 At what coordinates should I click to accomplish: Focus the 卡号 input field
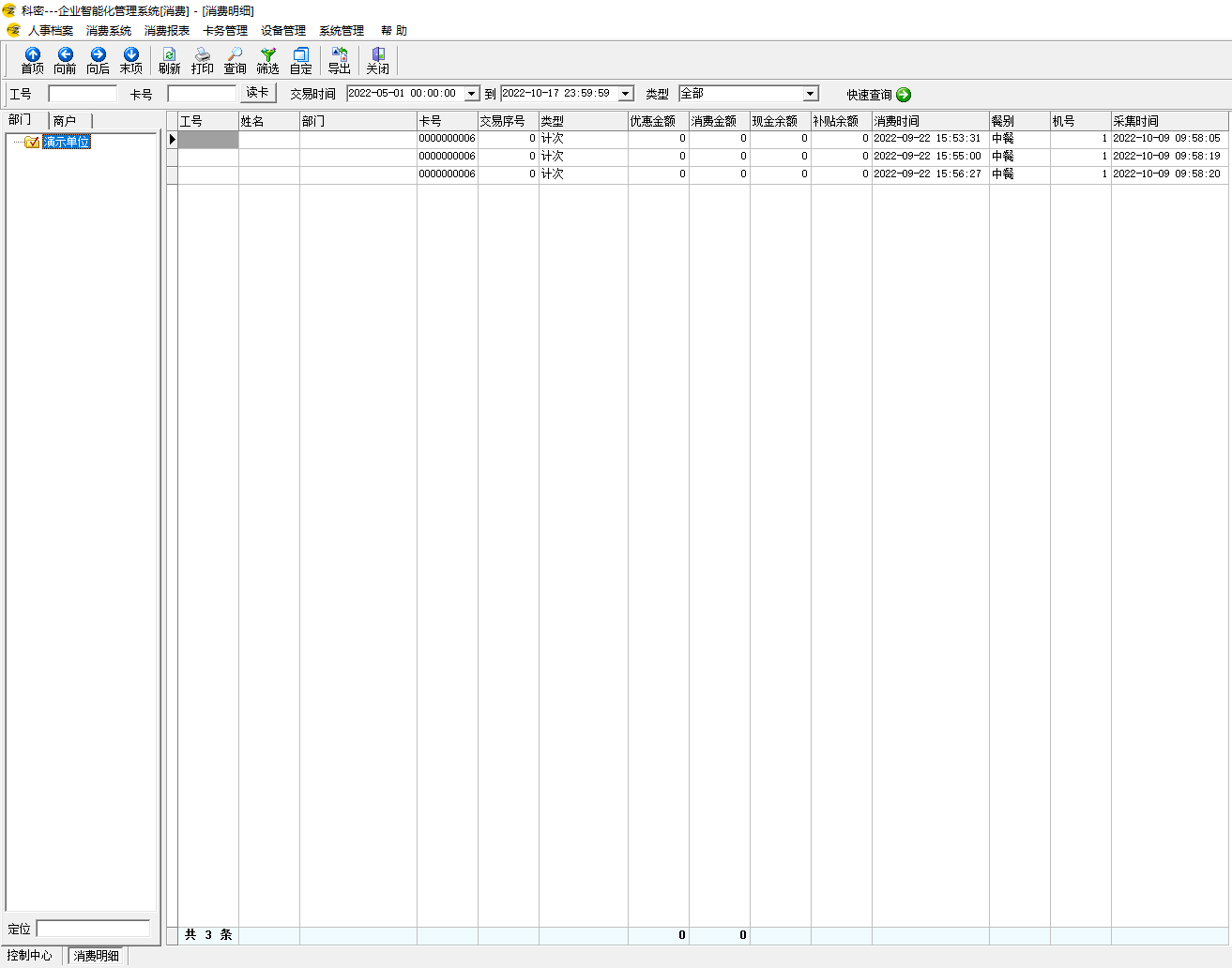pyautogui.click(x=202, y=94)
